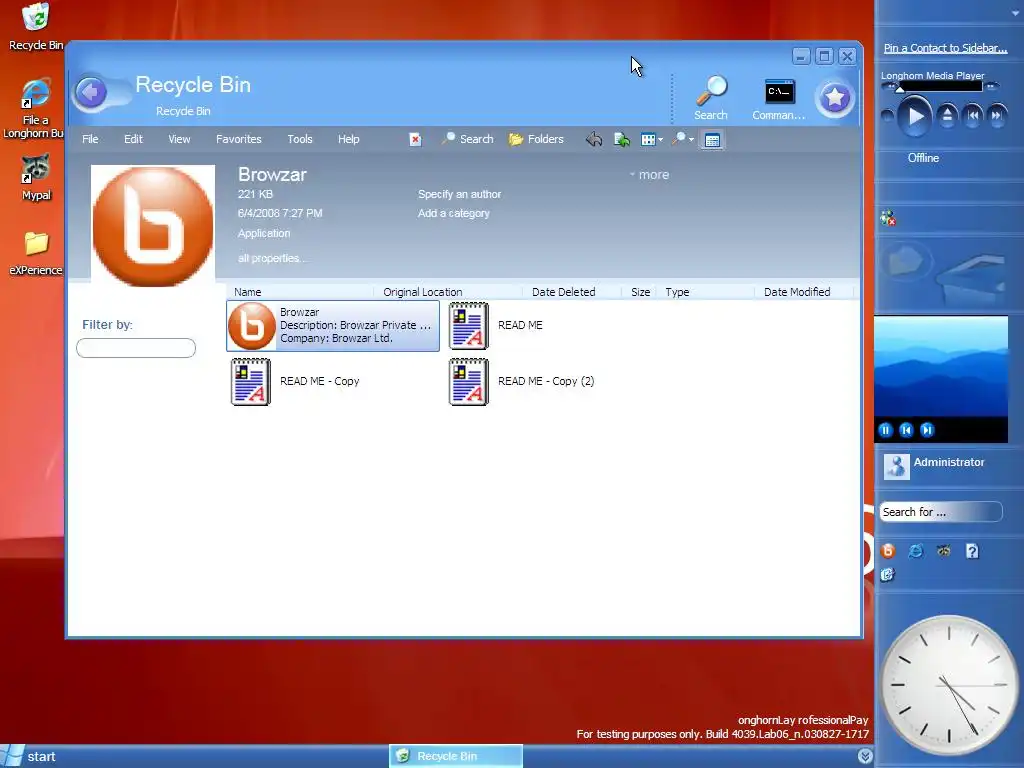Click the Administrator user avatar
Viewport: 1024px width, 768px height.
coord(897,466)
